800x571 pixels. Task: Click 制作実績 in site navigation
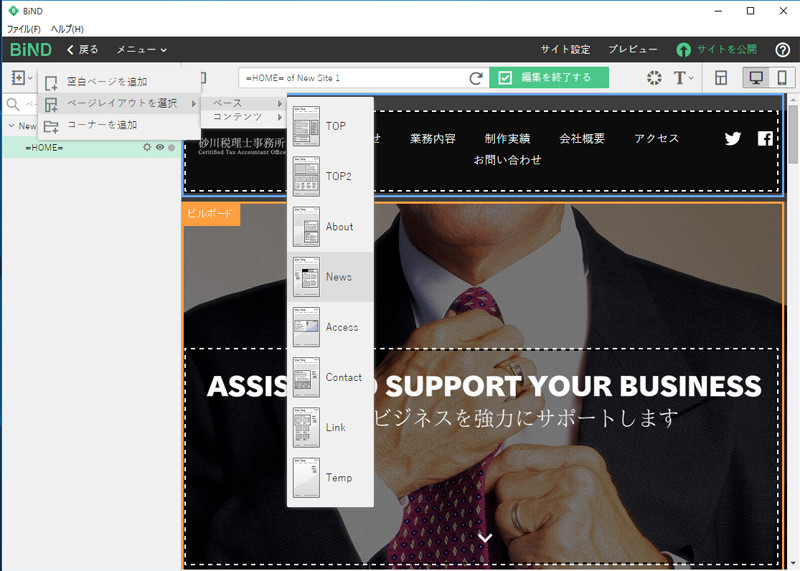(x=507, y=138)
